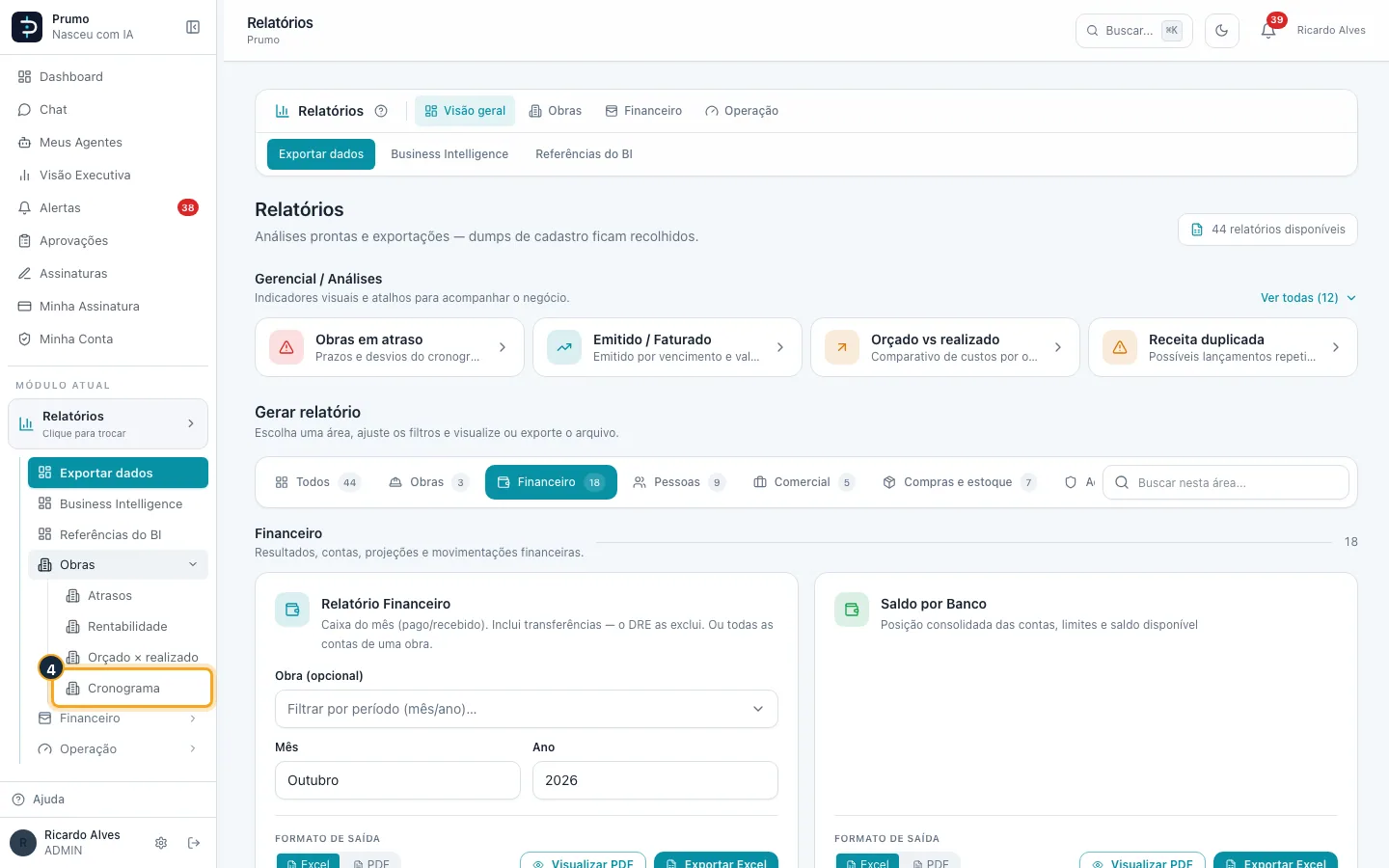Go to Meus Agentes in sidebar
The image size is (1389, 868).
108,143
